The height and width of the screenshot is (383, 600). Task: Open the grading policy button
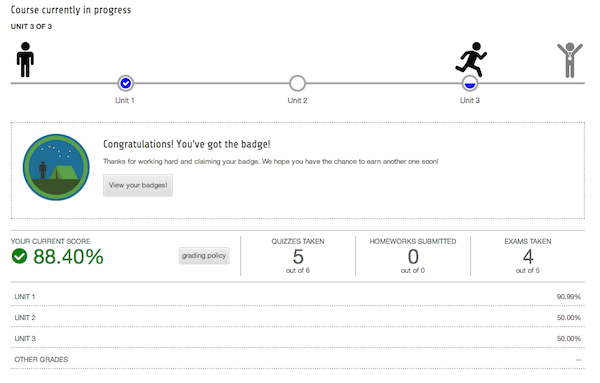(204, 256)
